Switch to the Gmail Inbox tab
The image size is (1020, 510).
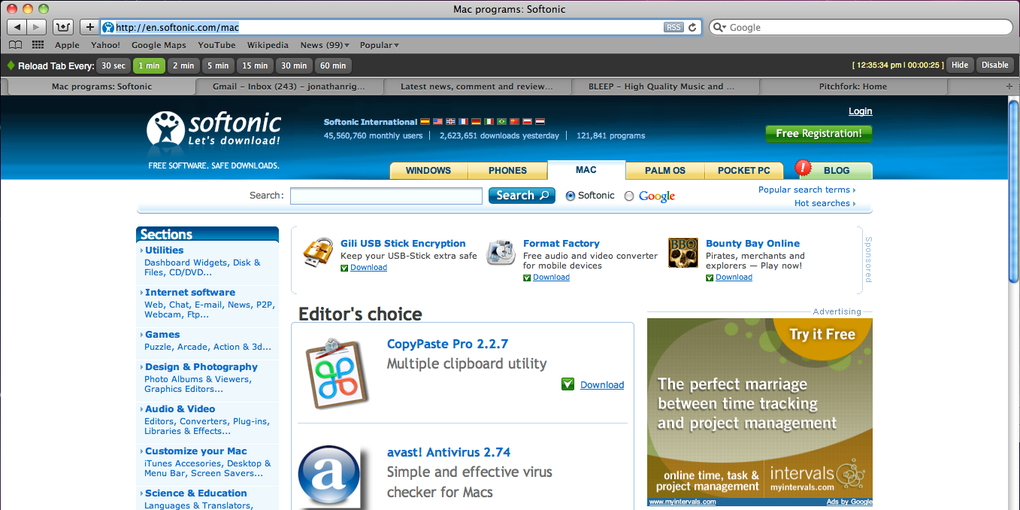point(289,86)
